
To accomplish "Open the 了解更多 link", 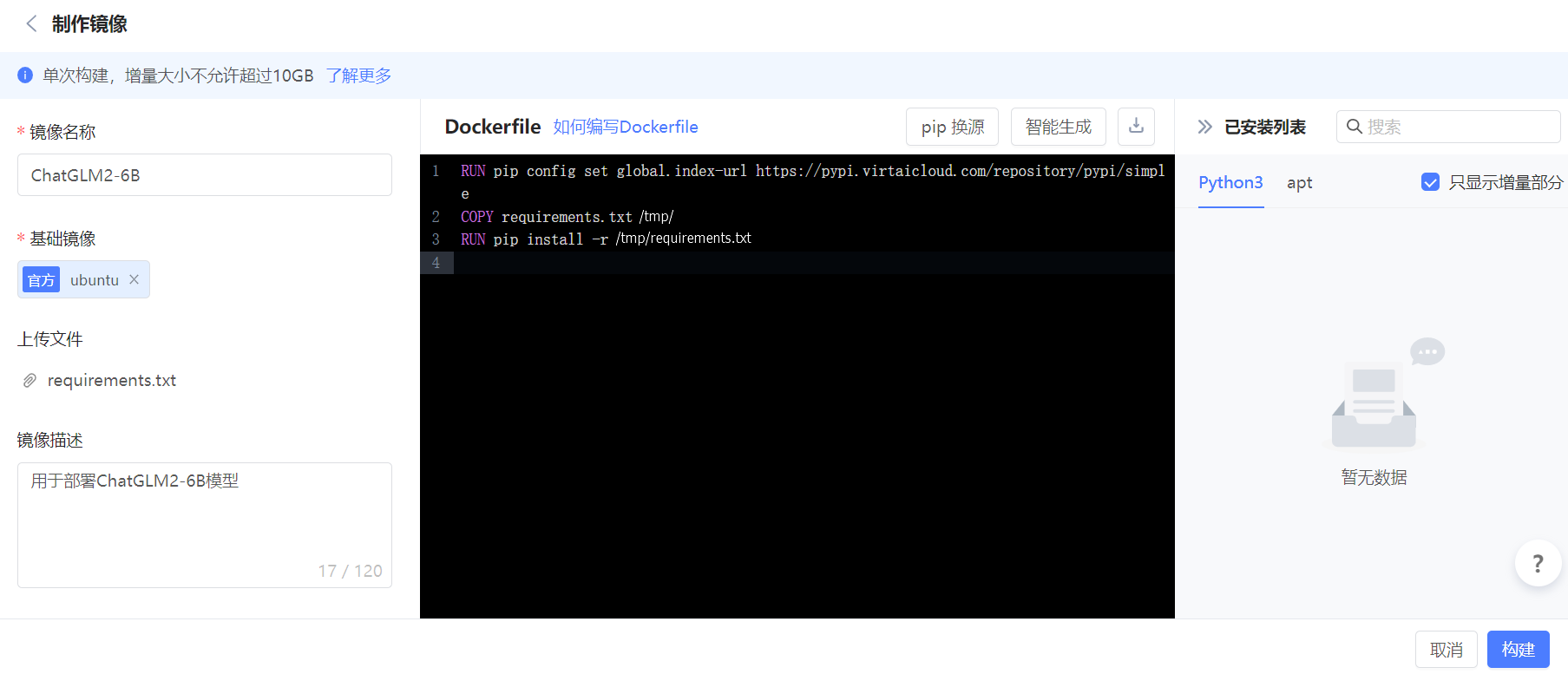I will point(358,75).
